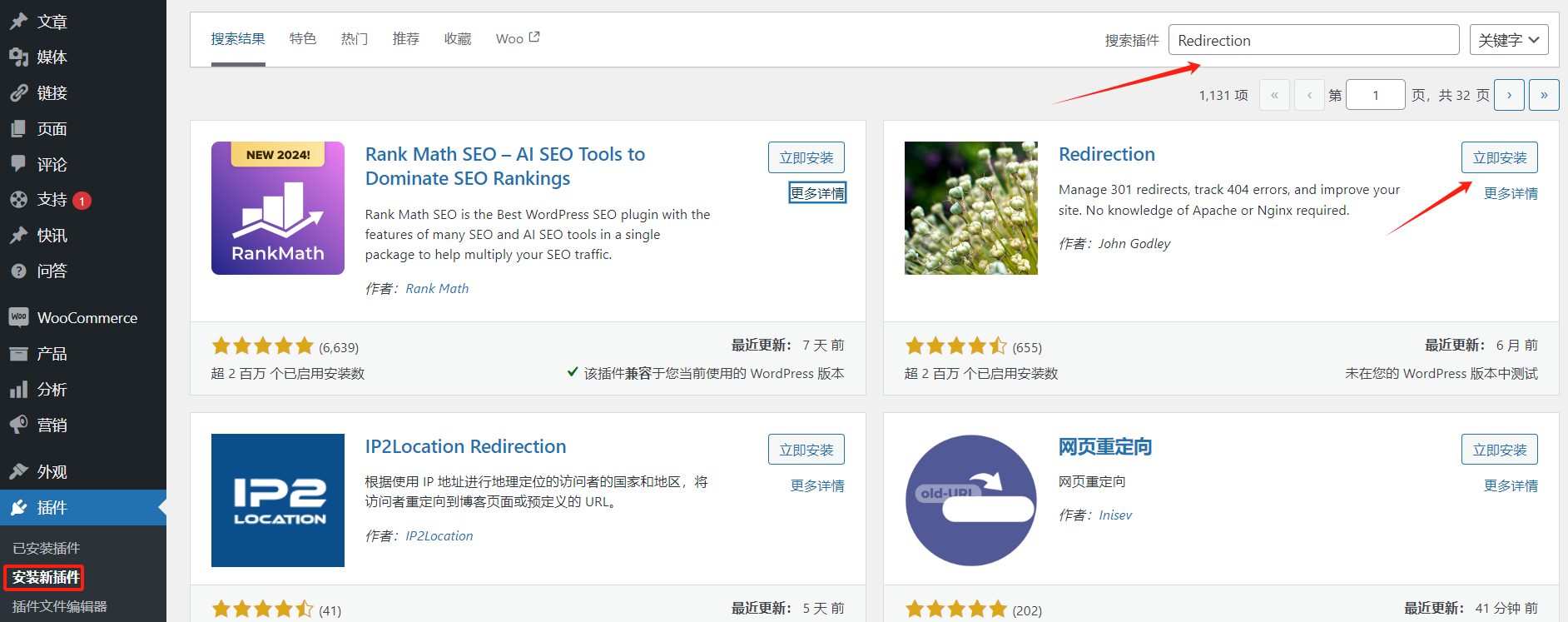Click the 链接 chain link icon
The image size is (1568, 622).
(x=18, y=93)
